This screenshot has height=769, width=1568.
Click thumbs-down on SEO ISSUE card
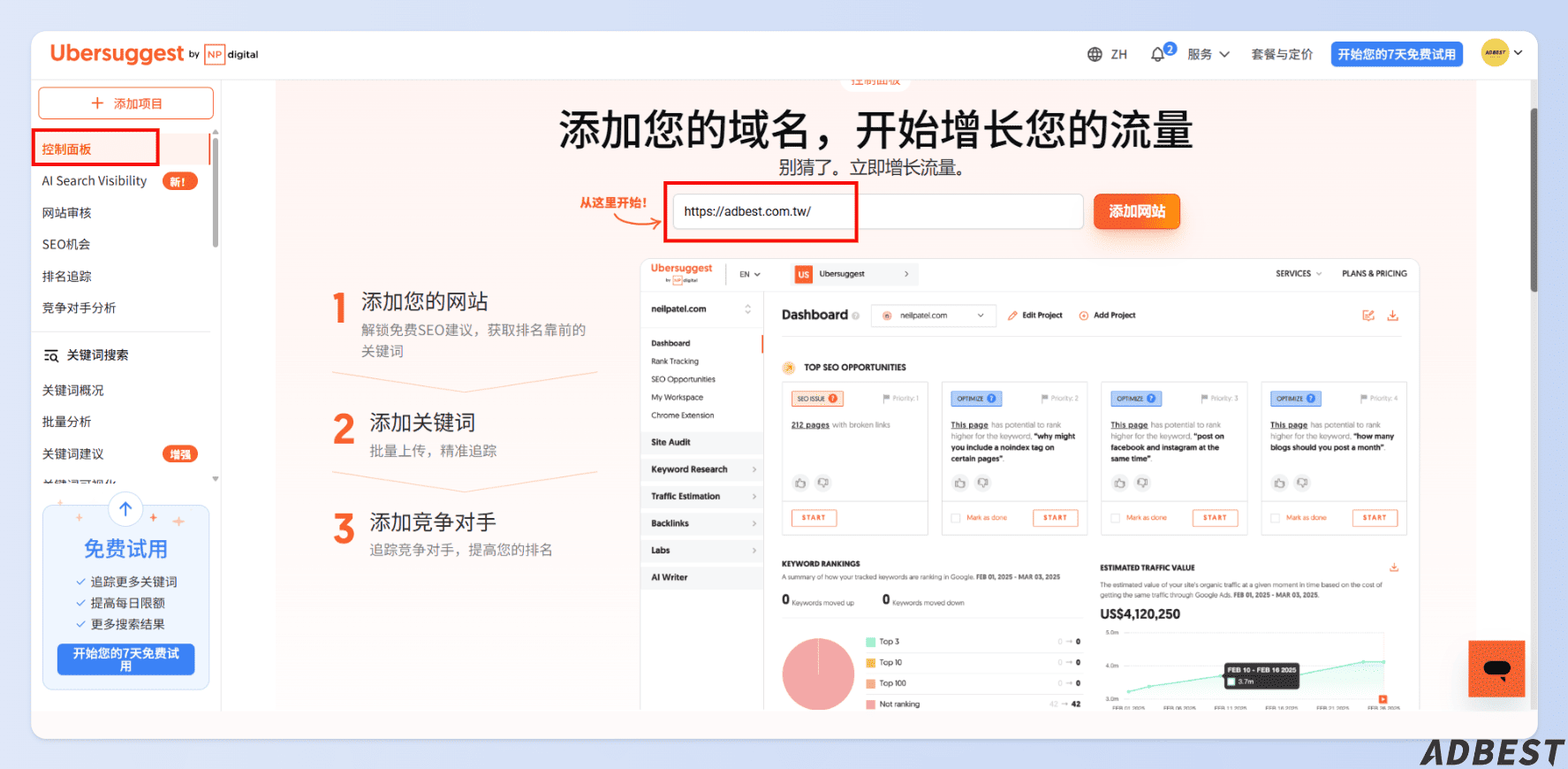[x=823, y=483]
